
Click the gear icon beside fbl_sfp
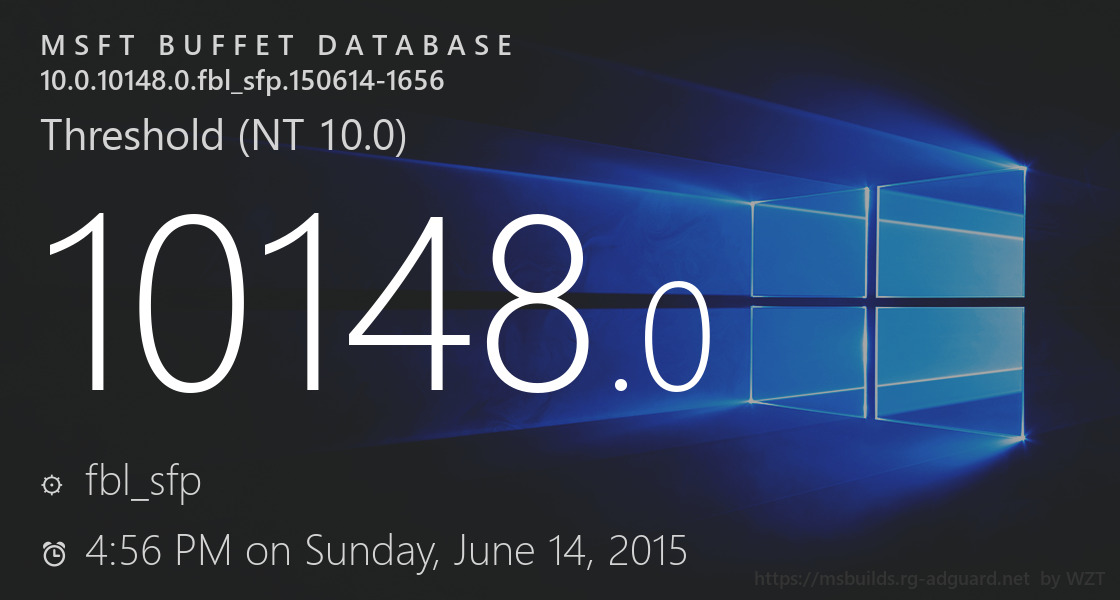[x=51, y=486]
